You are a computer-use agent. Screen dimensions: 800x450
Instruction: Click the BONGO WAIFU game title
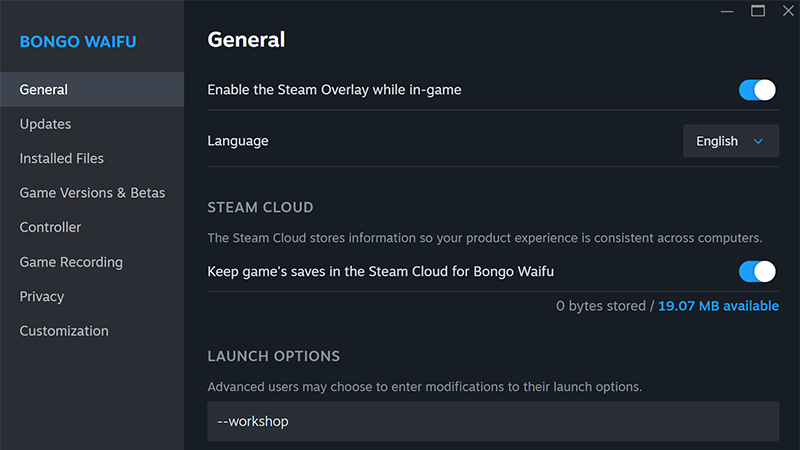(x=78, y=42)
